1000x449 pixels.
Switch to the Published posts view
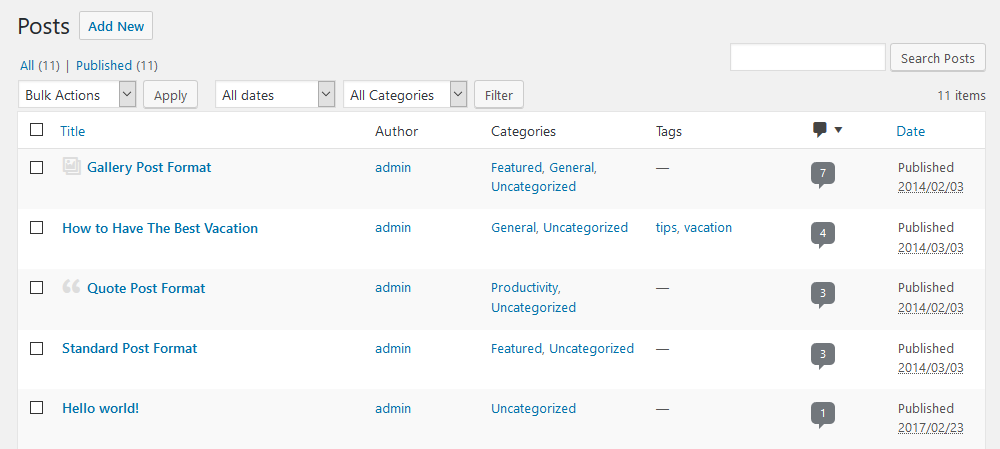point(104,65)
